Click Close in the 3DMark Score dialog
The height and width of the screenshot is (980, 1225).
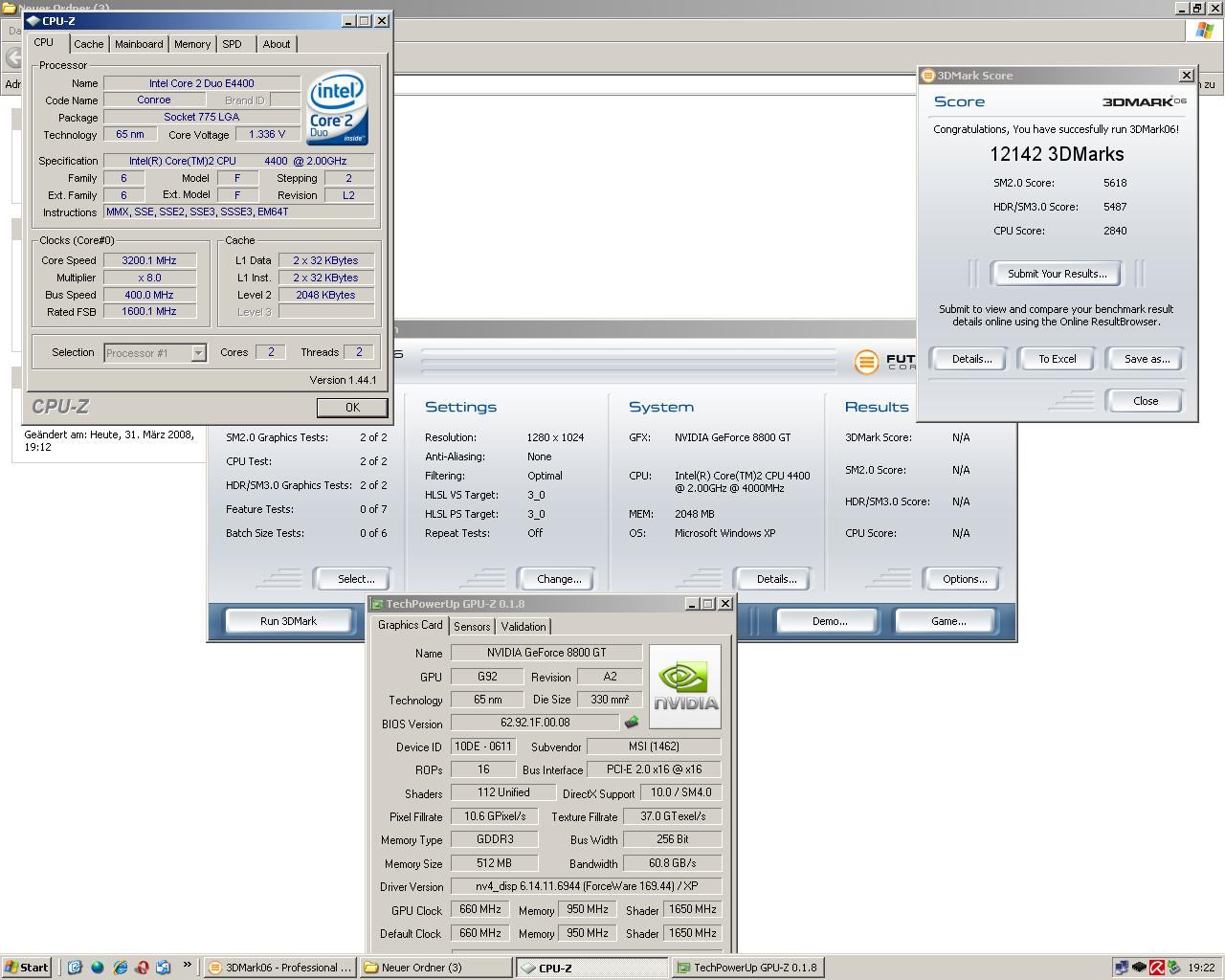pyautogui.click(x=1146, y=401)
